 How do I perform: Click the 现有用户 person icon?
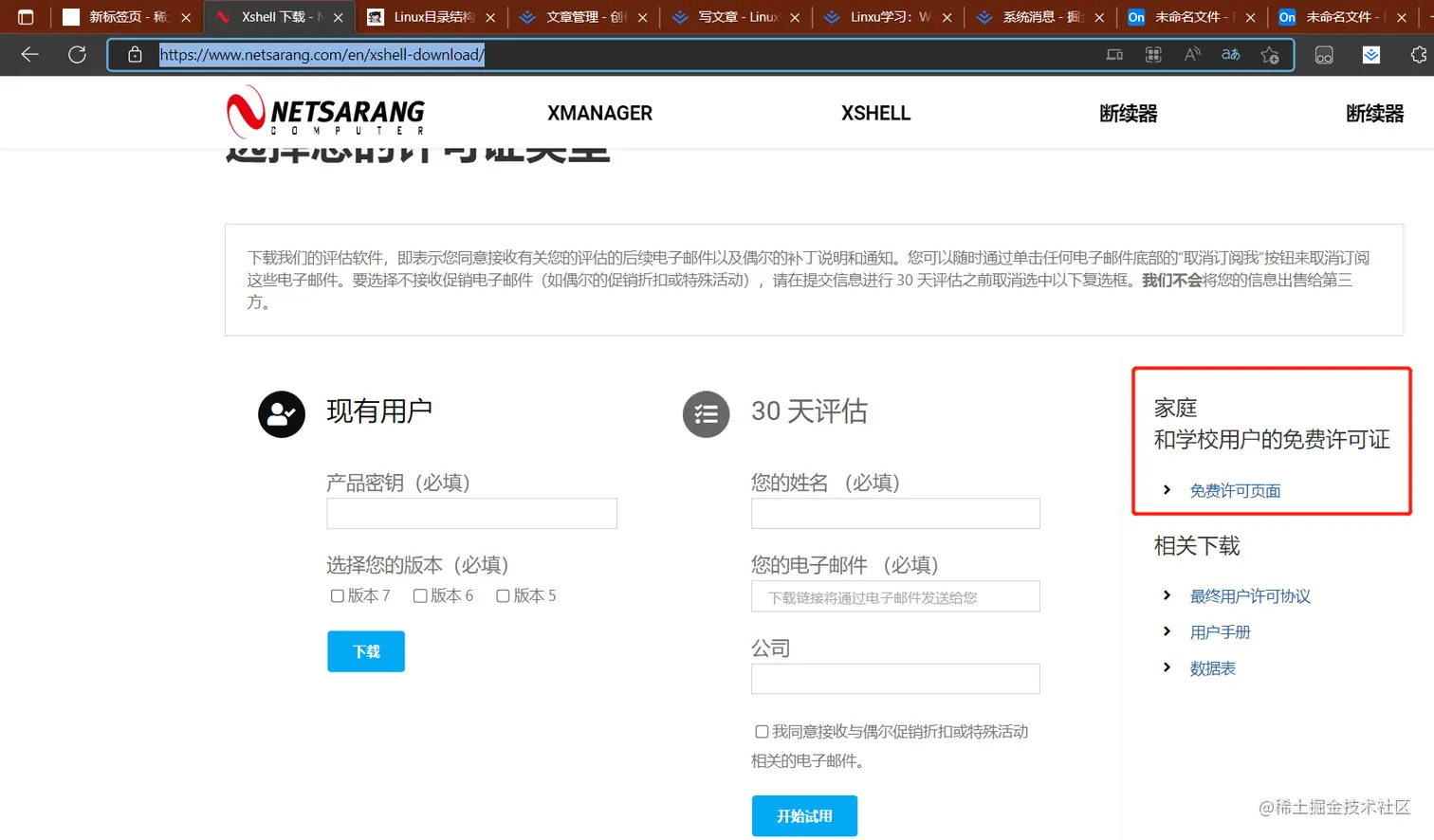(x=282, y=414)
